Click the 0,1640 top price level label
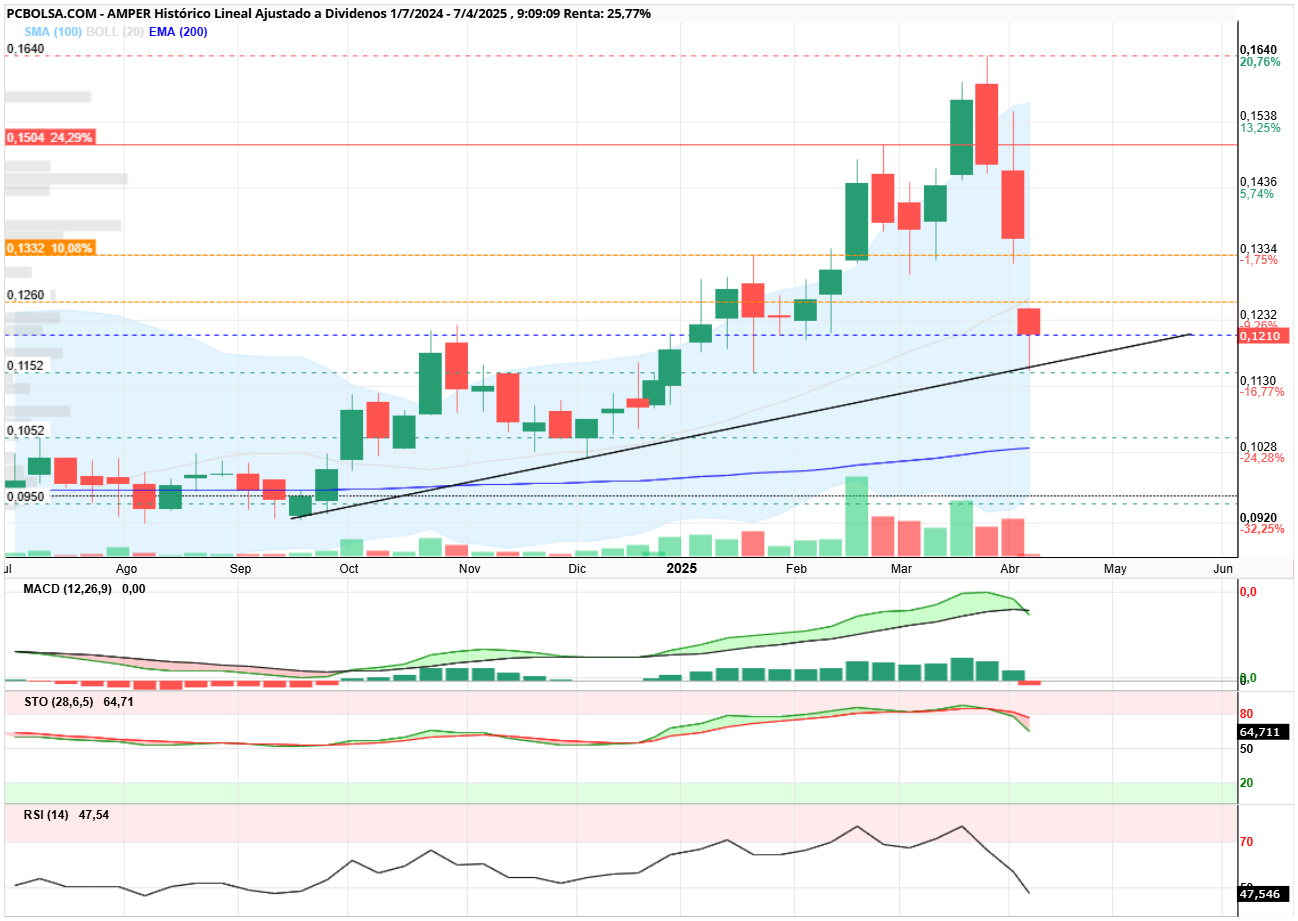 tap(1257, 49)
